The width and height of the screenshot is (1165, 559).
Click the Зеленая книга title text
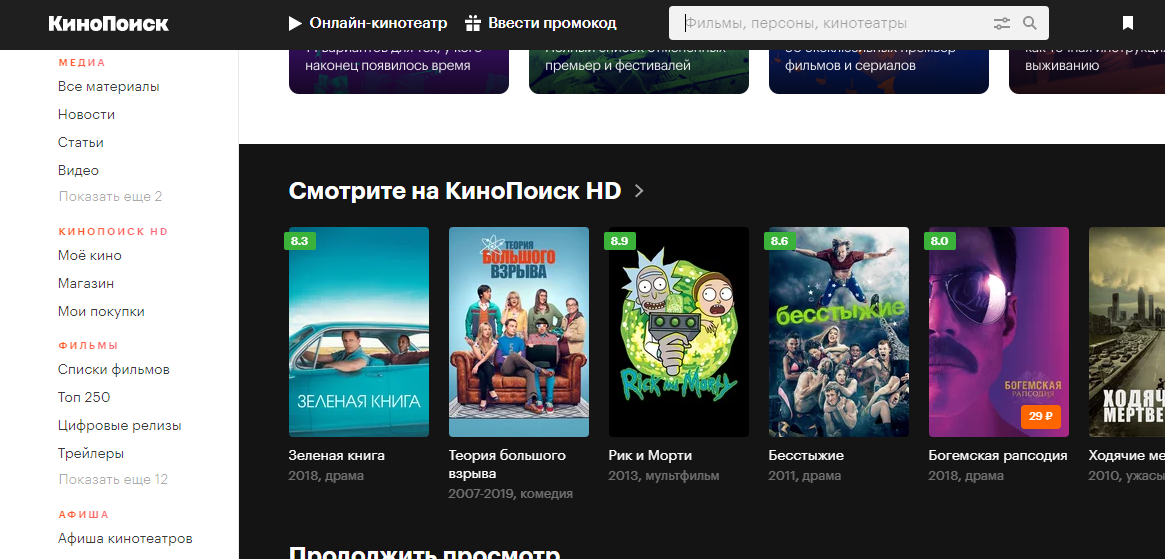click(337, 456)
